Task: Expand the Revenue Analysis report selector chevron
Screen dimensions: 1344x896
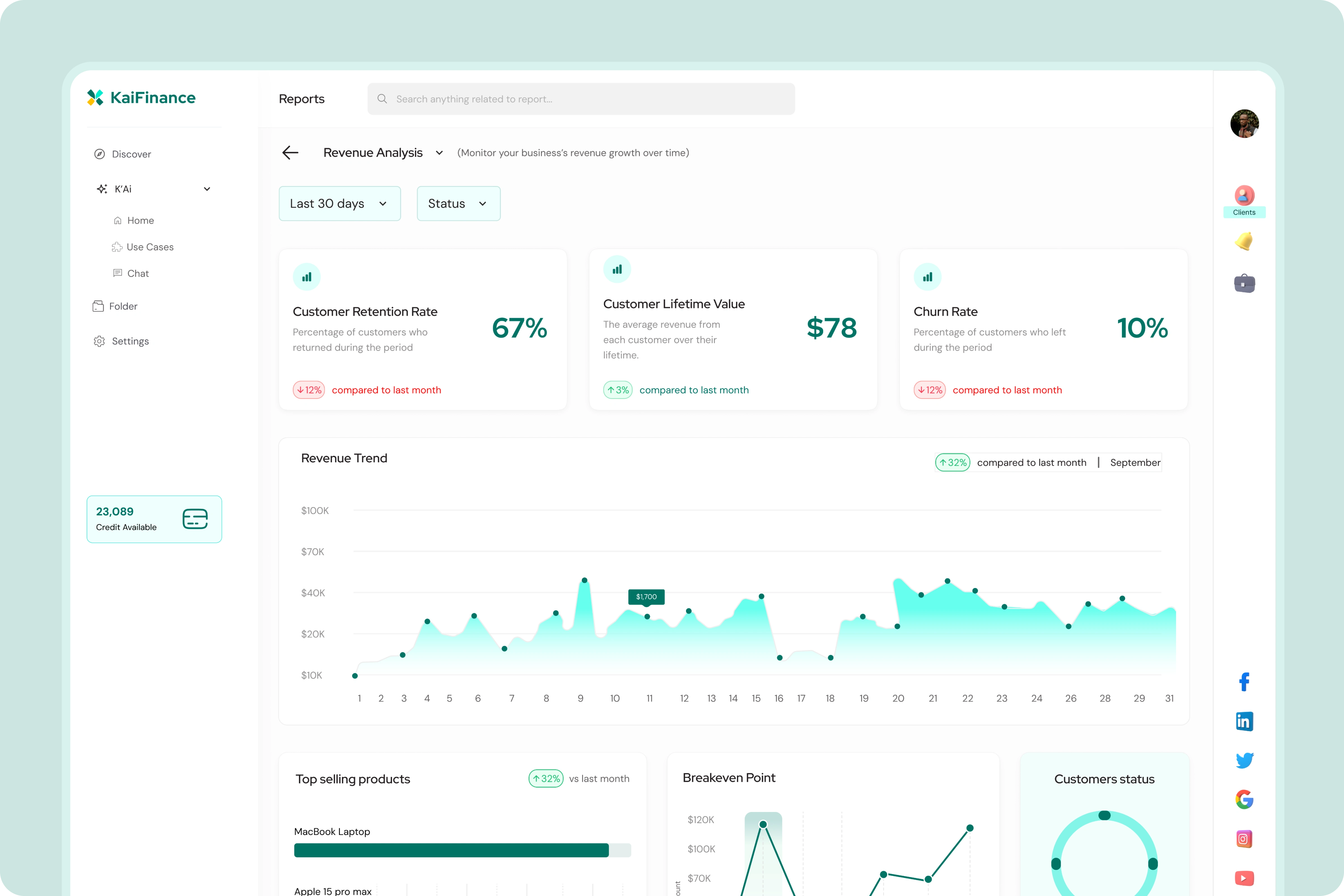Action: [439, 153]
